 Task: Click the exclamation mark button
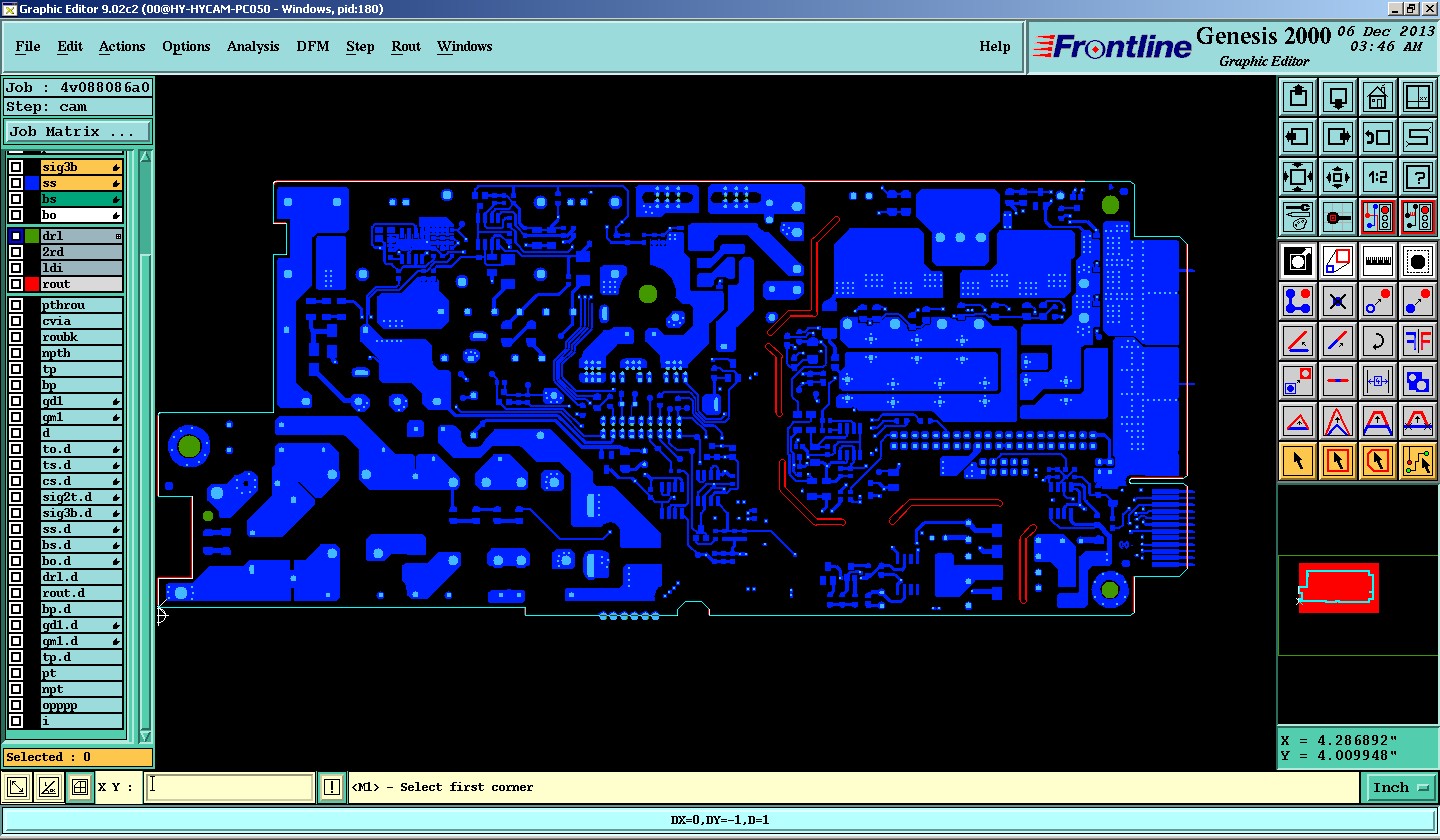click(331, 787)
